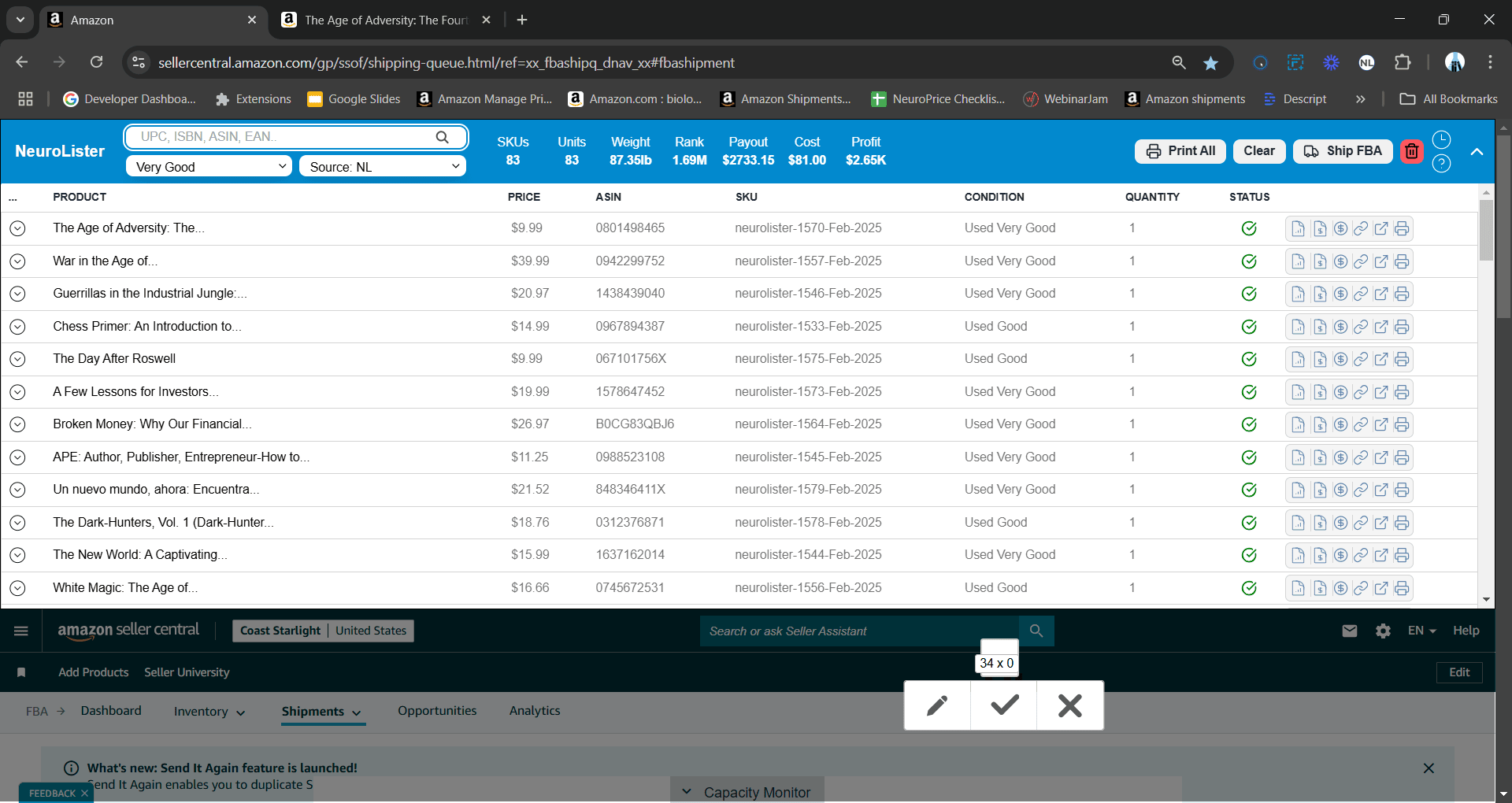Open the Opportunities tab
This screenshot has width=1512, height=803.
437,711
